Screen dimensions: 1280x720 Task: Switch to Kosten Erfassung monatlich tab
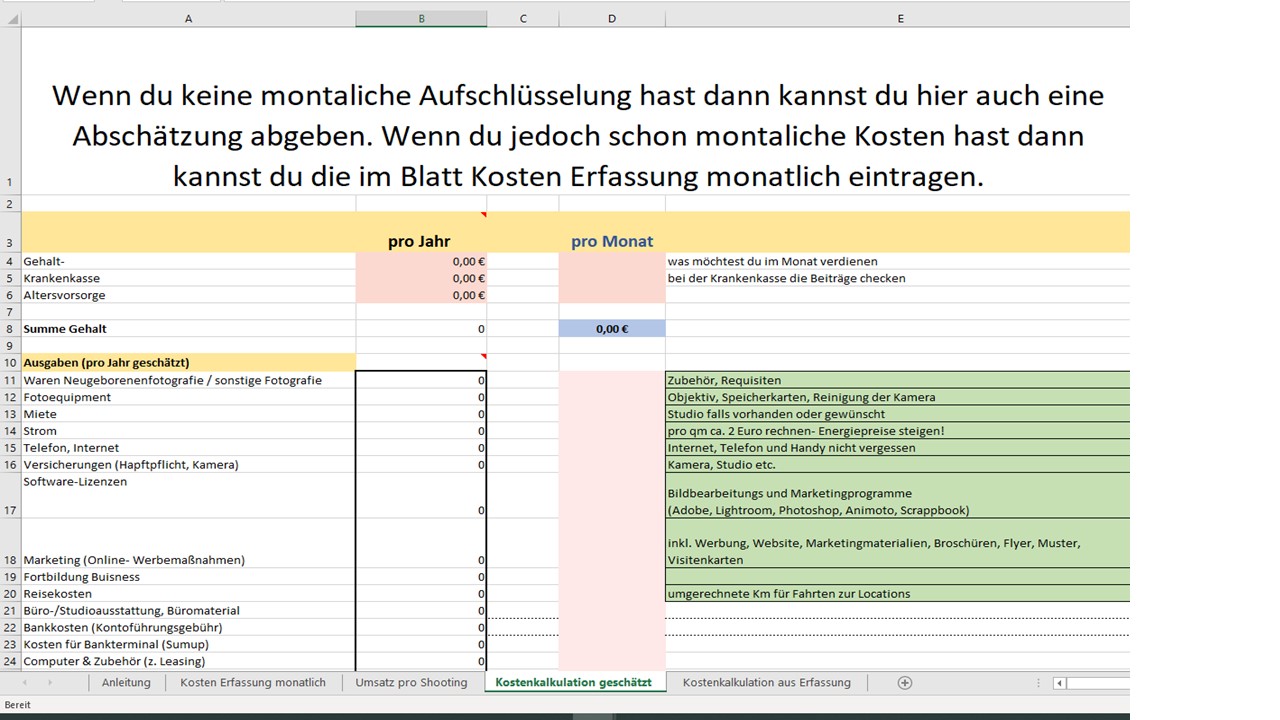253,682
